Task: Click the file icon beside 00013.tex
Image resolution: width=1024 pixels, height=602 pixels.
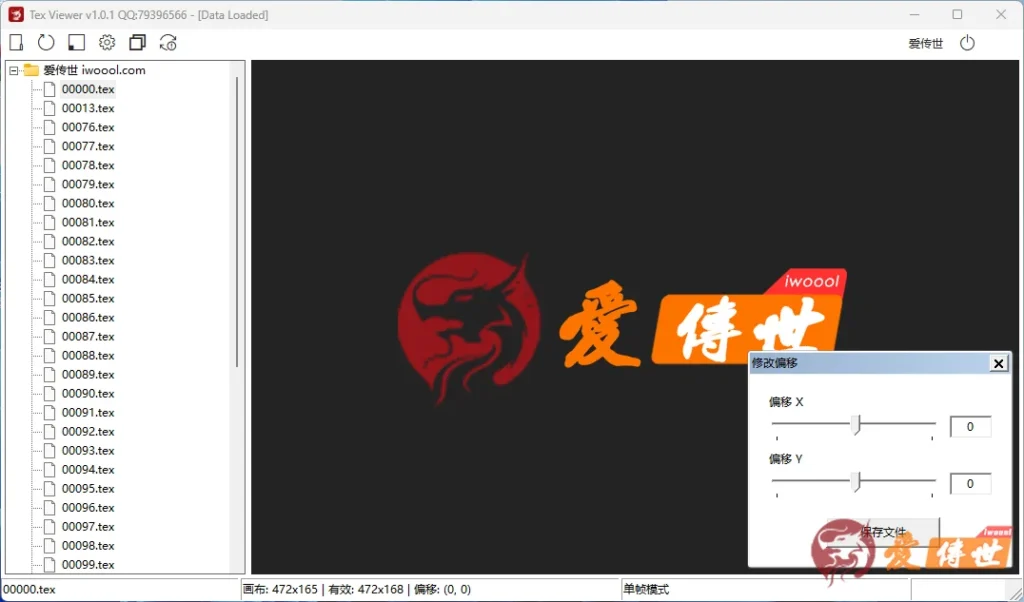Action: coord(50,108)
